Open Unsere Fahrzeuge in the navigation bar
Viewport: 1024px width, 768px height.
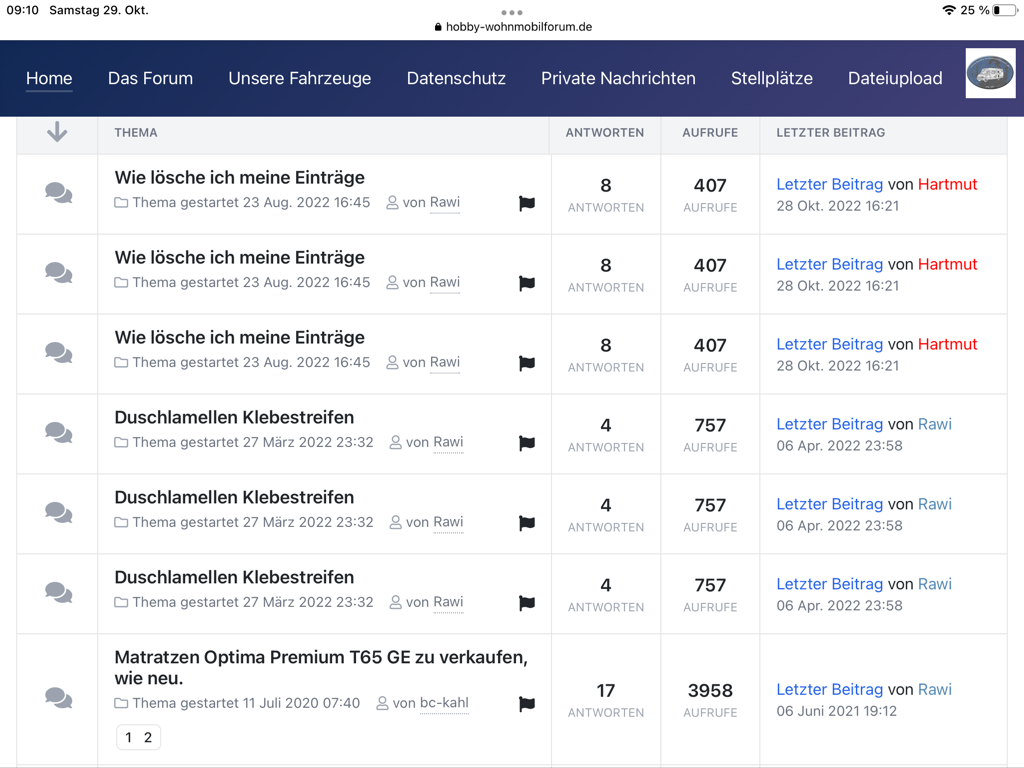pyautogui.click(x=299, y=78)
